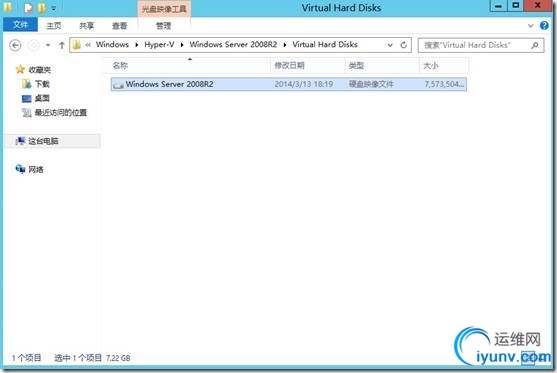The width and height of the screenshot is (557, 373).
Task: Click the Windows breadcrumb segment
Action: coord(112,44)
